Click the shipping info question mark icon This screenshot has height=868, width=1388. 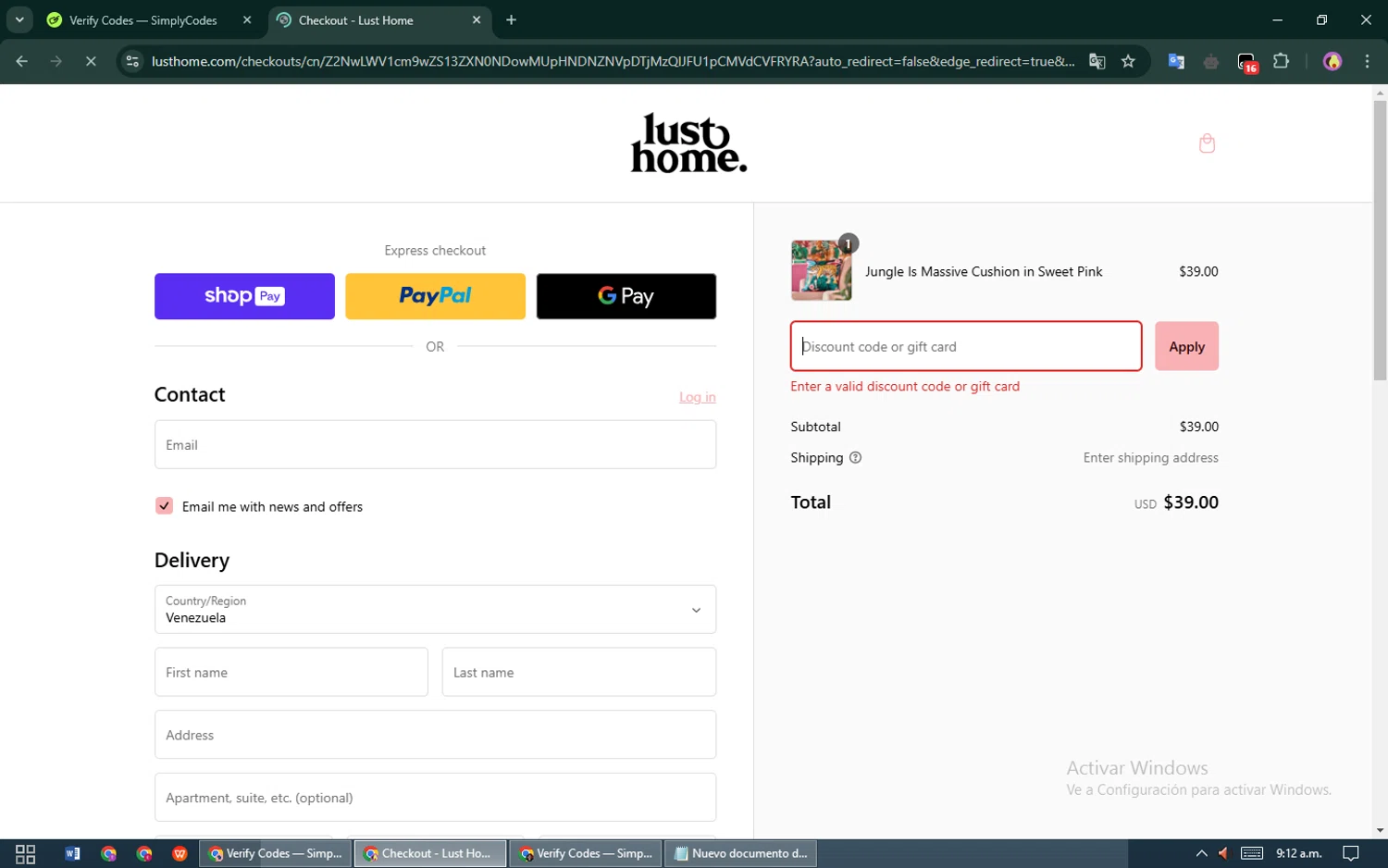855,457
